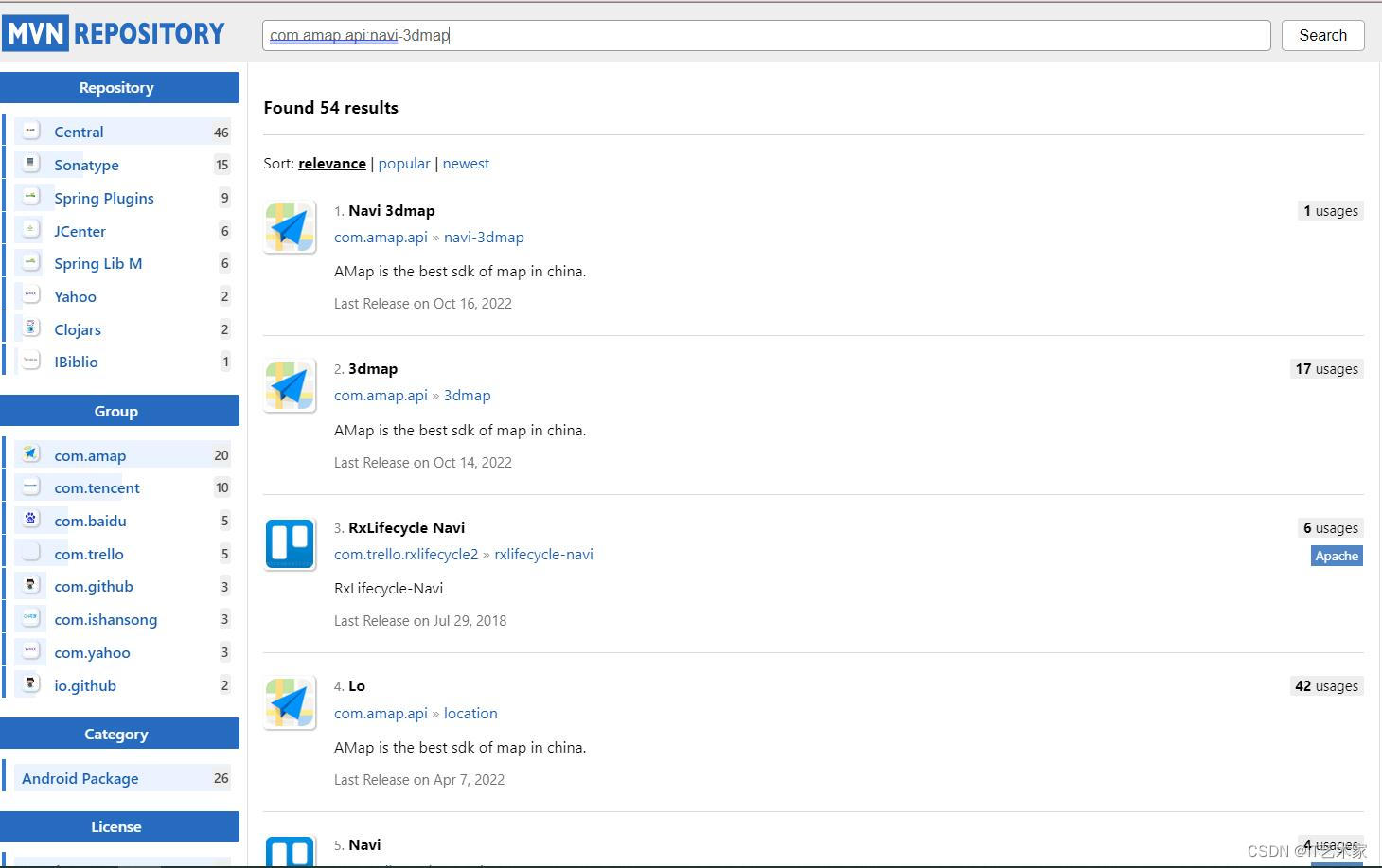Image resolution: width=1382 pixels, height=868 pixels.
Task: Click the Sonatype repository icon
Action: (30, 164)
